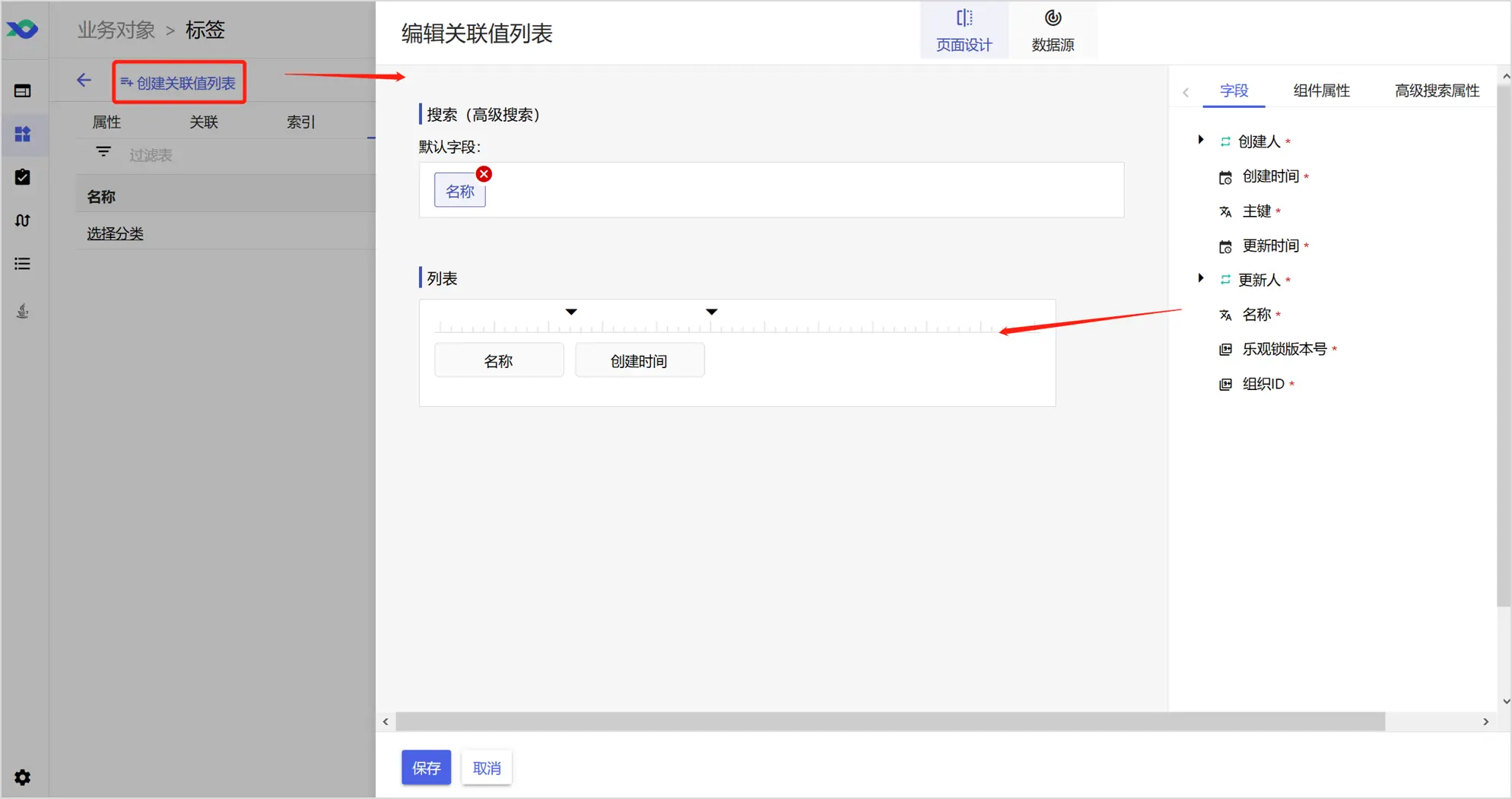The width and height of the screenshot is (1512, 799).
Task: Open the 关联 tab
Action: pyautogui.click(x=204, y=122)
